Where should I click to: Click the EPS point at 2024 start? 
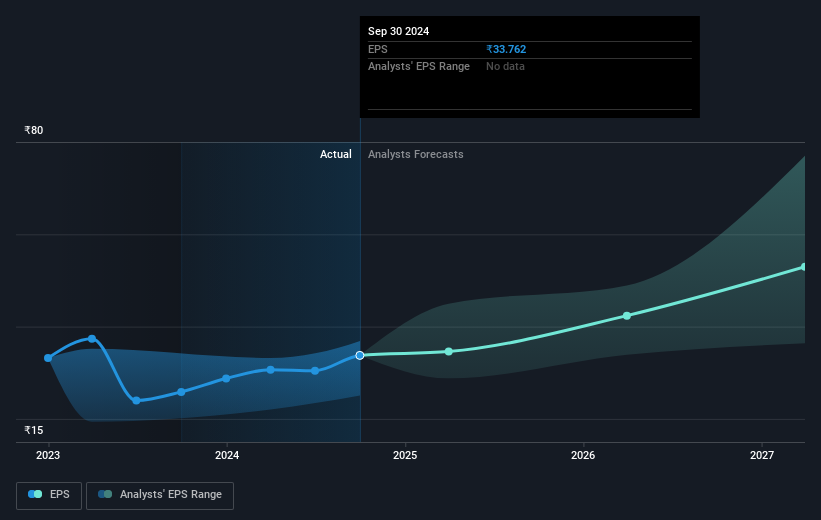pos(226,378)
